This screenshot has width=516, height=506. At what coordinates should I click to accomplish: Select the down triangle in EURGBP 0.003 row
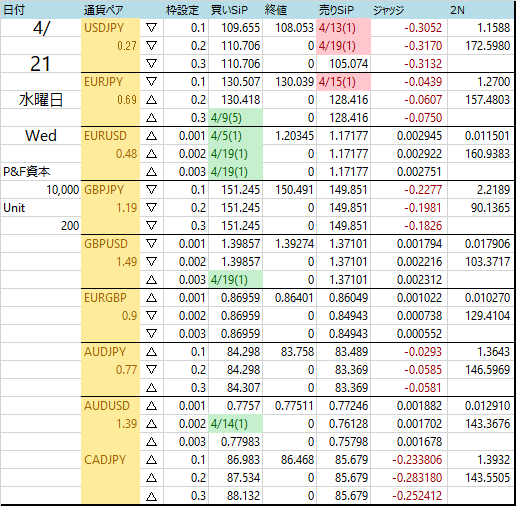[x=152, y=334]
